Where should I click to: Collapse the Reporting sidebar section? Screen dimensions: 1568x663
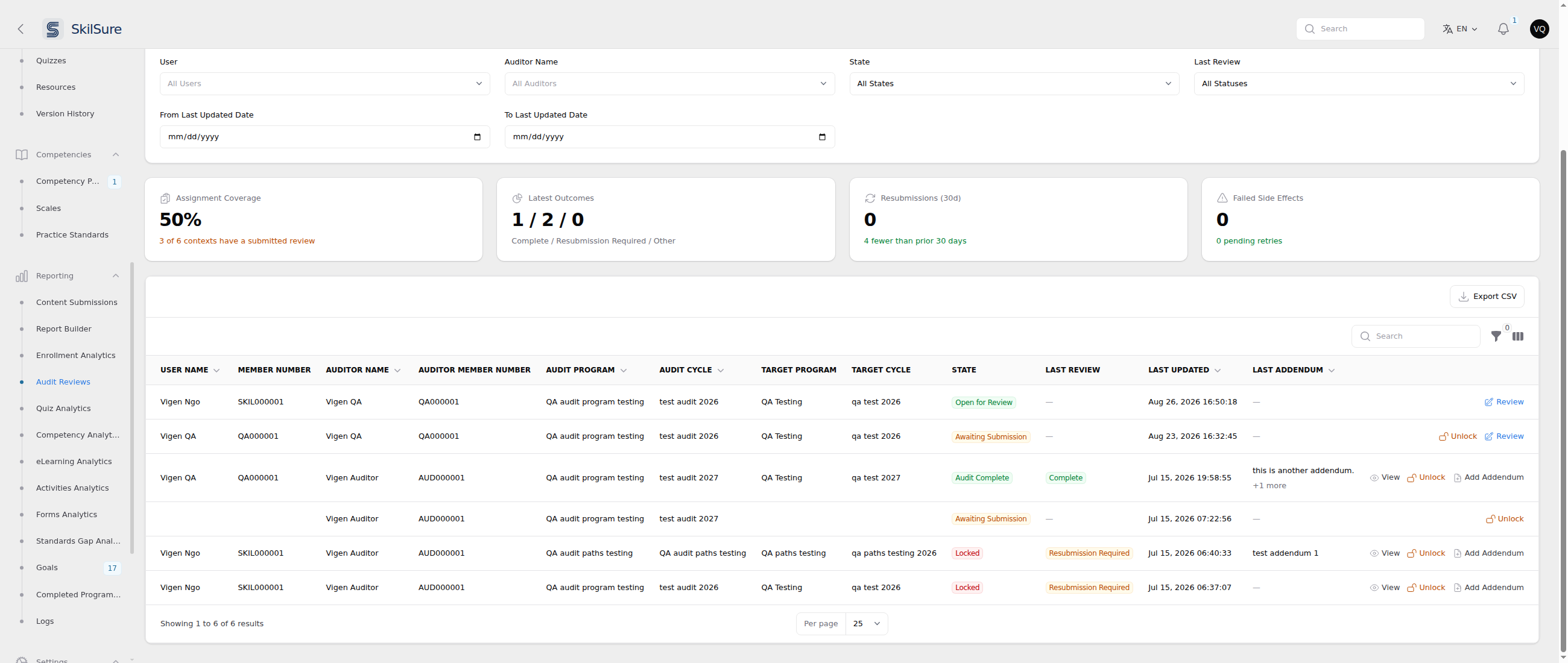click(x=116, y=276)
